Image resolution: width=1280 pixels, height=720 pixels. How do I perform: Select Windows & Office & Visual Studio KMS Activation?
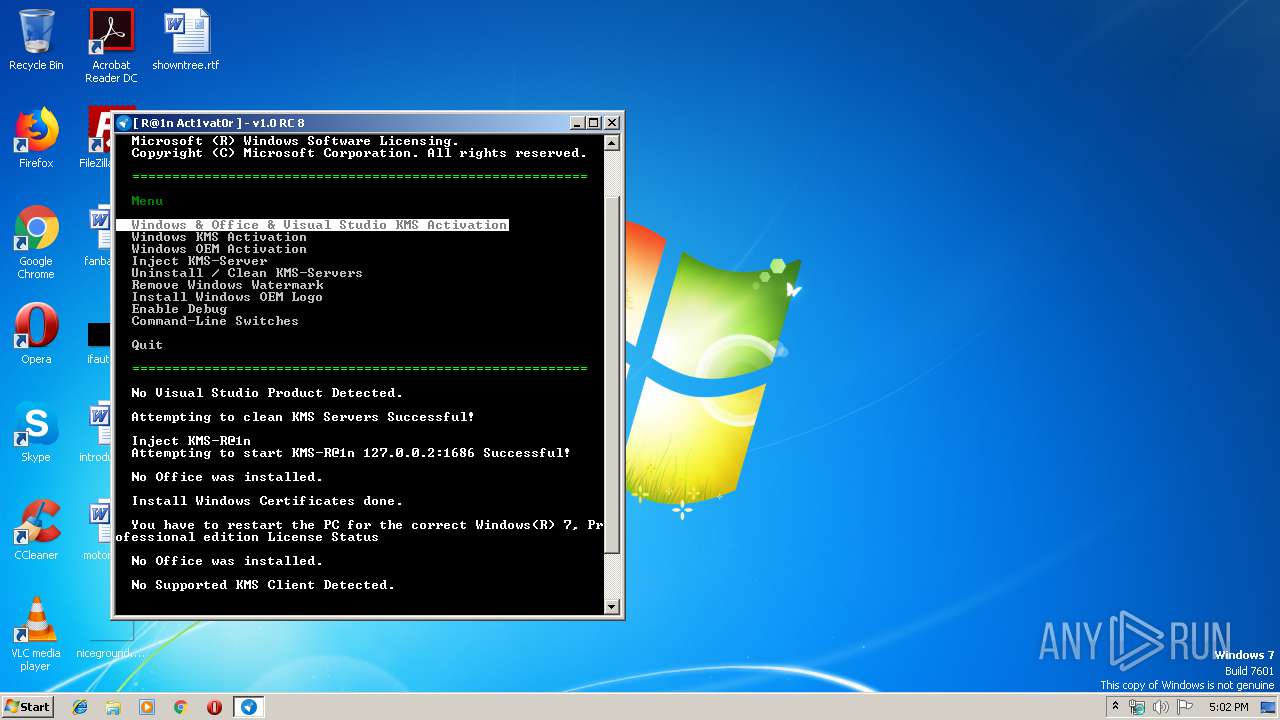(x=319, y=225)
